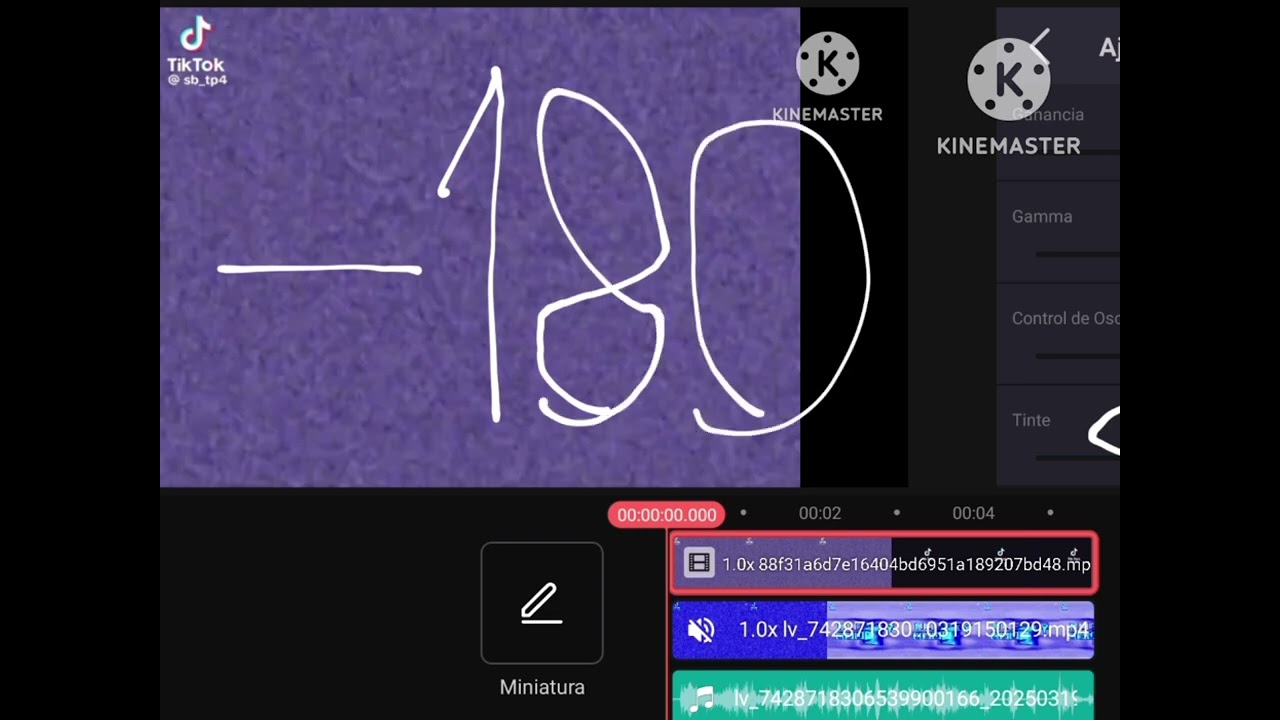Click the Miniatura label text
Image resolution: width=1280 pixels, height=720 pixels.
pyautogui.click(x=542, y=687)
